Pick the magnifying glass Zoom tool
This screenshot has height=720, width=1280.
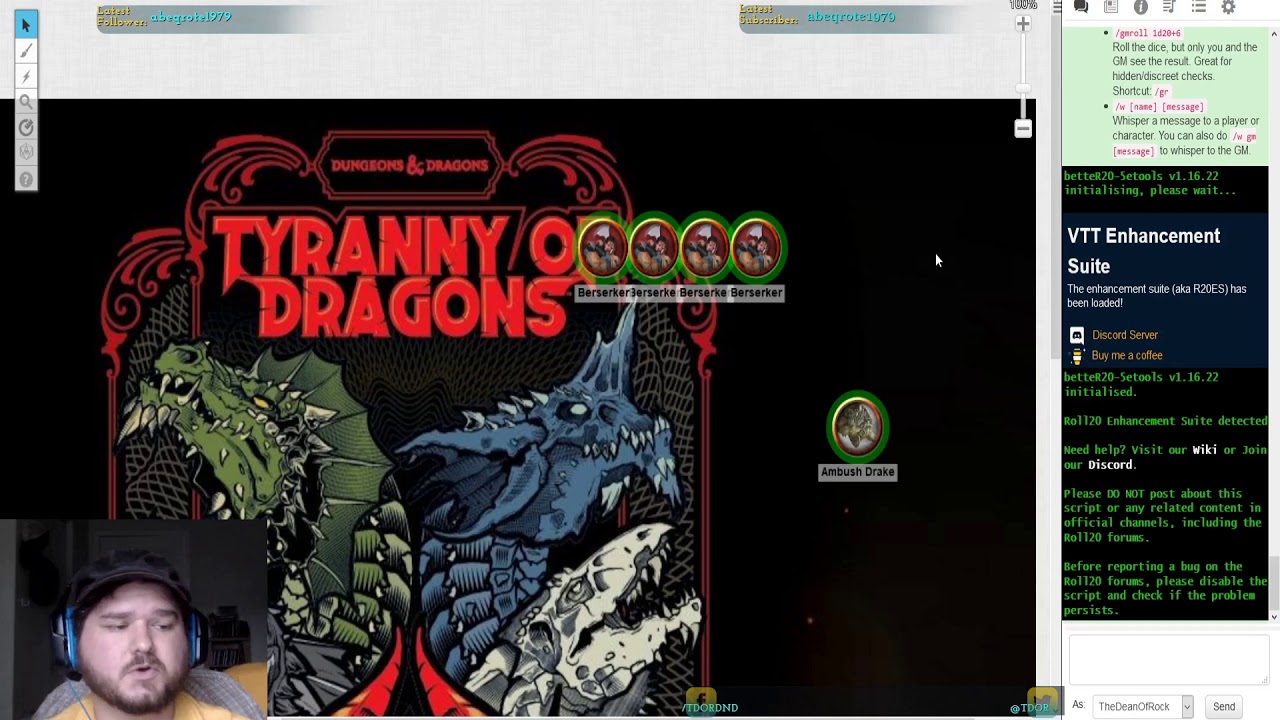point(26,102)
